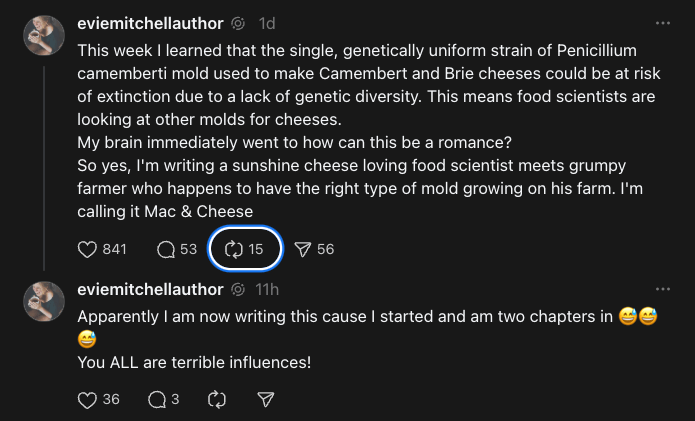The height and width of the screenshot is (421, 695).
Task: Like the "terrible influences" reply post
Action: tap(88, 399)
